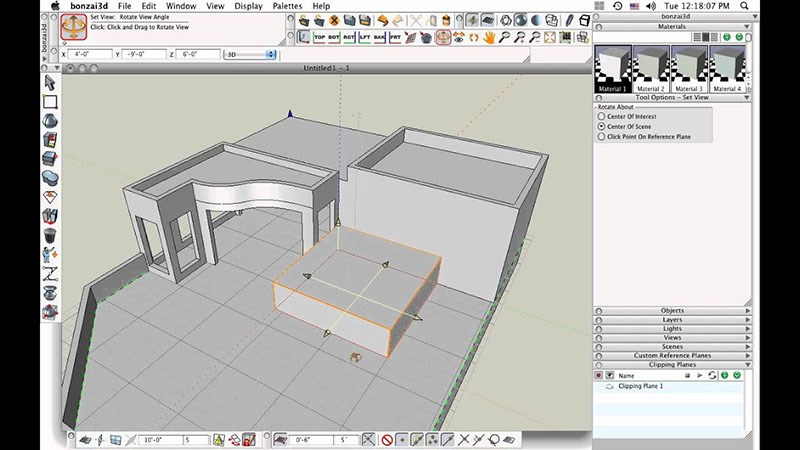Image resolution: width=800 pixels, height=450 pixels.
Task: Activate the Rotate View orbit tool
Action: tap(443, 37)
